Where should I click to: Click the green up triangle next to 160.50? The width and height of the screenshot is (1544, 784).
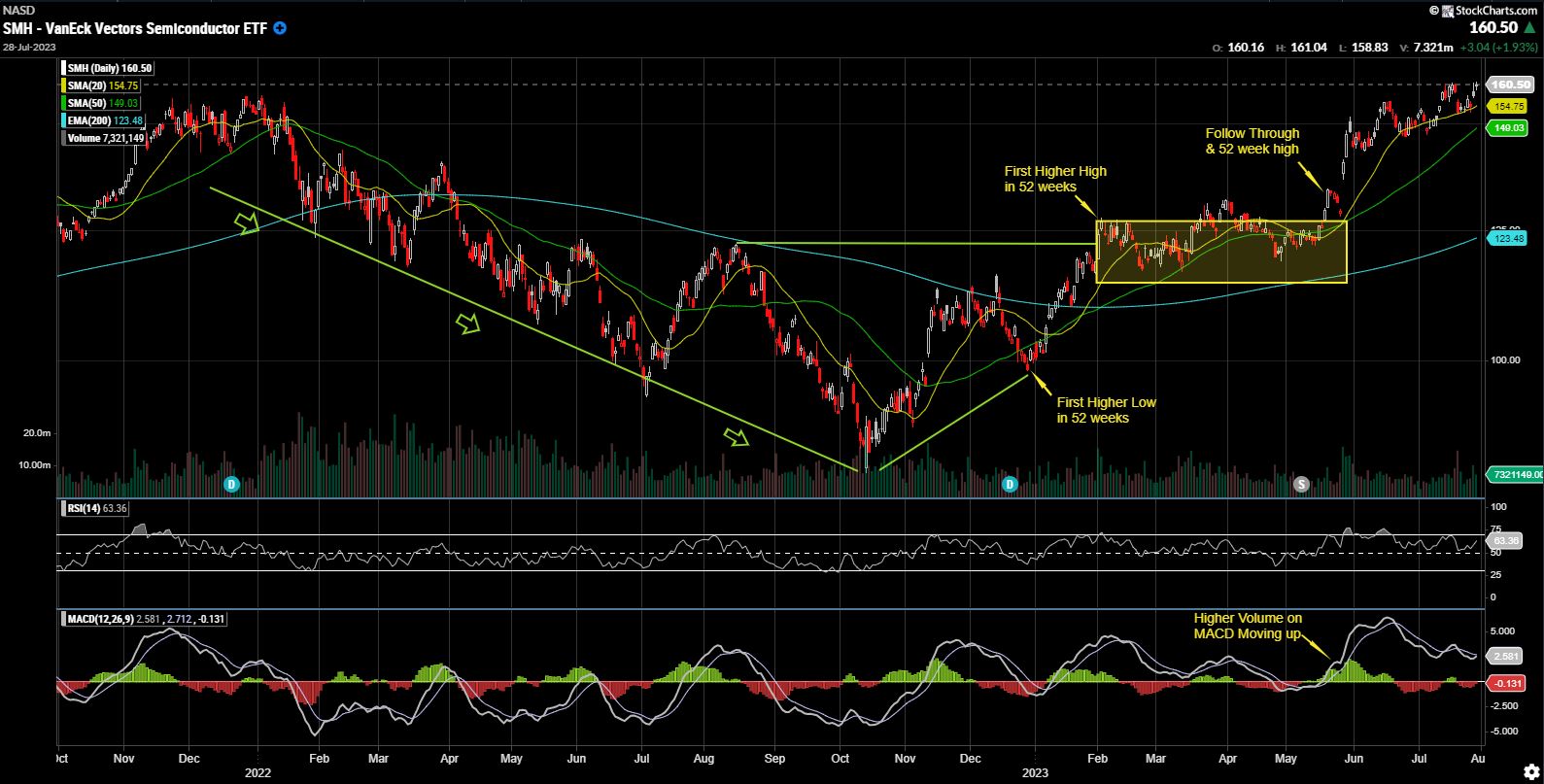[1529, 28]
